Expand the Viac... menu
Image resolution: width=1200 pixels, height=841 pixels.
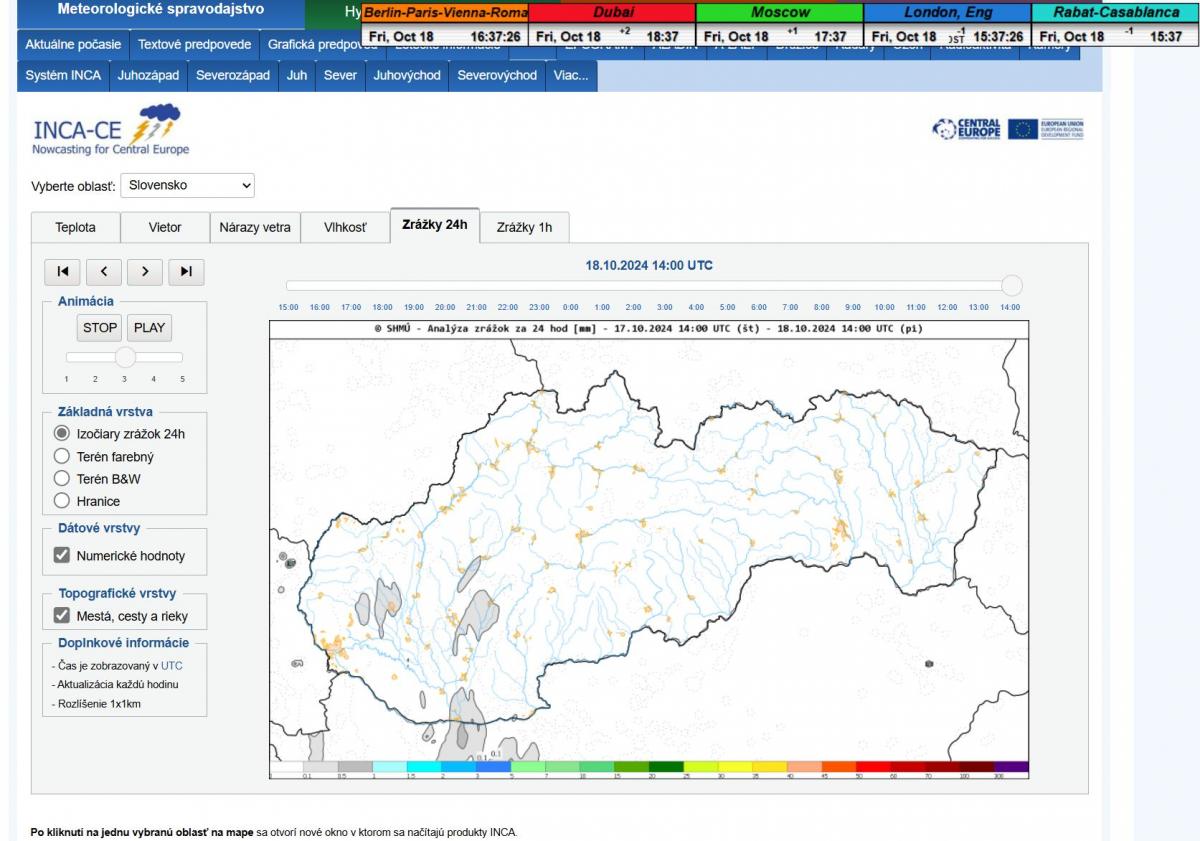click(x=571, y=76)
